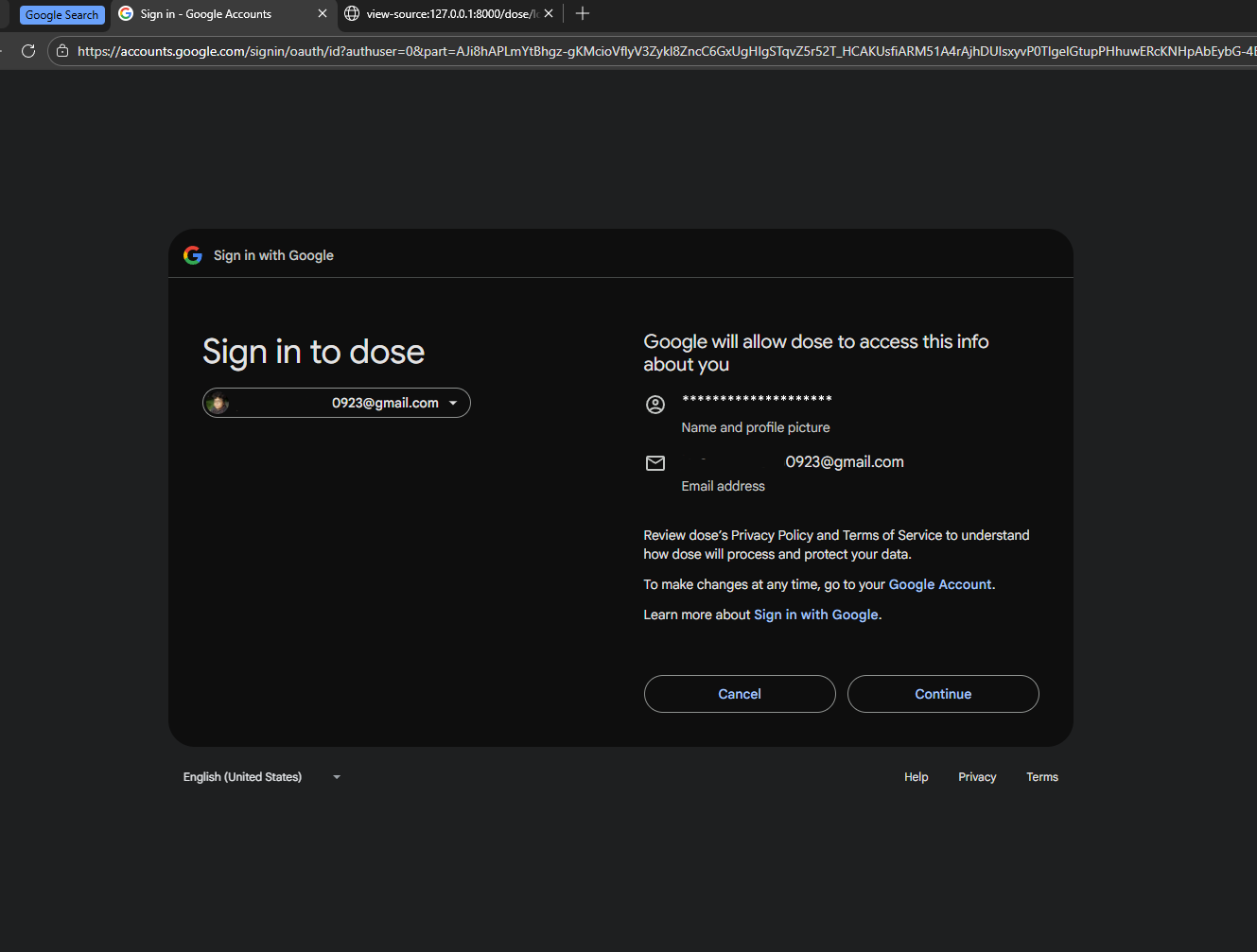This screenshot has width=1257, height=952.
Task: Click the globe icon on view-source tab
Action: coord(351,13)
